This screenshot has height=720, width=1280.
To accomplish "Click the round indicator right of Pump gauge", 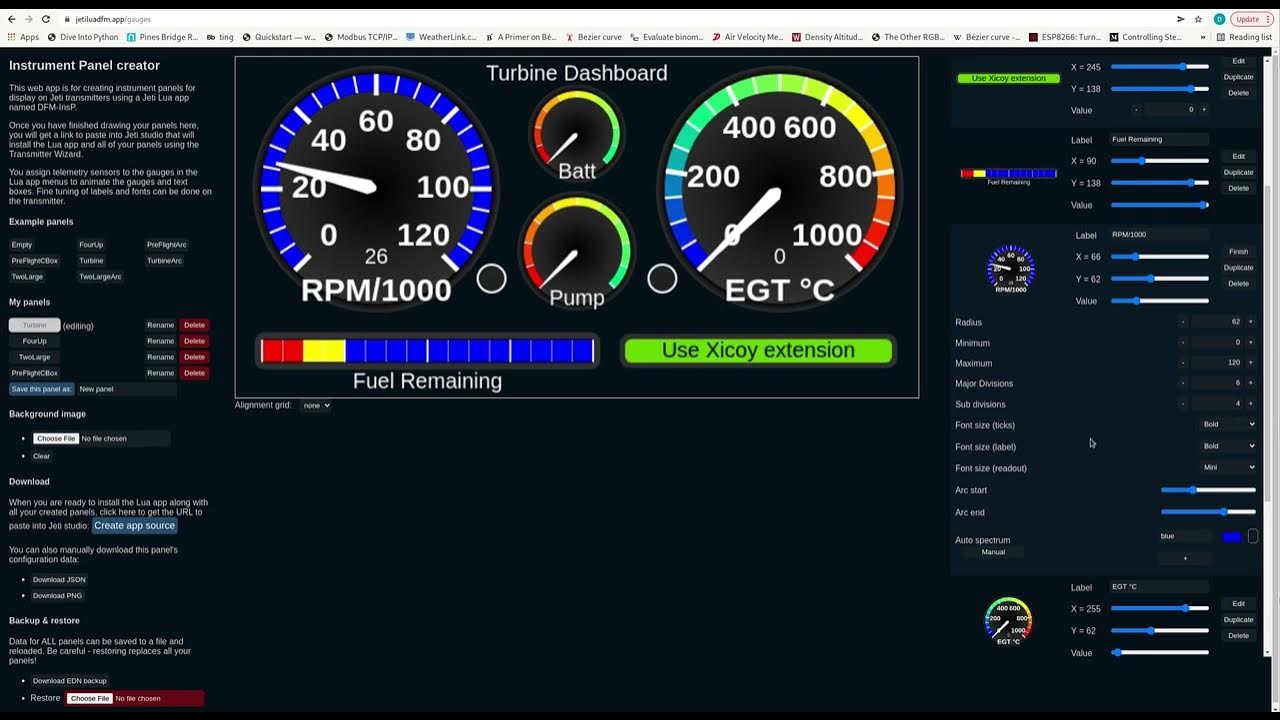I will [662, 279].
